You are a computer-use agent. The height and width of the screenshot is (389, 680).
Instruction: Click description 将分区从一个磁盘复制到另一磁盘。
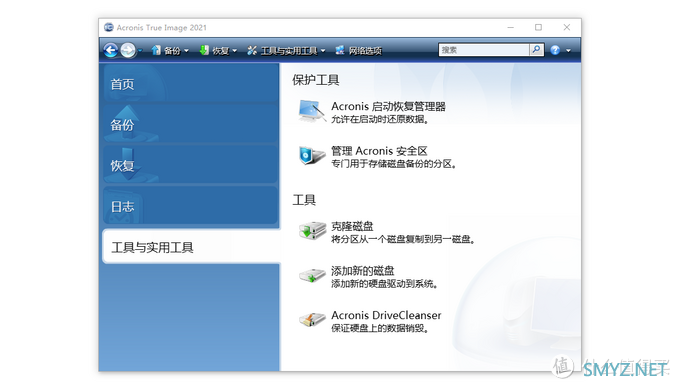pos(403,239)
